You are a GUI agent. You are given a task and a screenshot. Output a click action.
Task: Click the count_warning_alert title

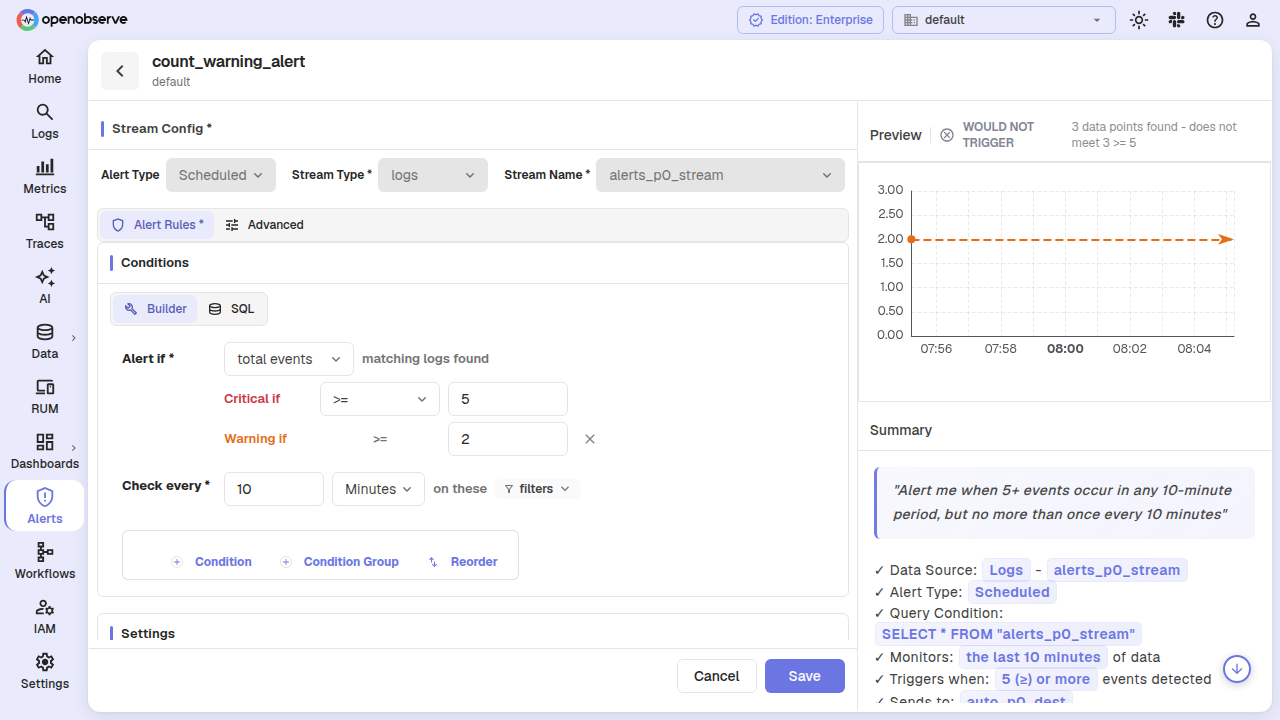pos(228,61)
